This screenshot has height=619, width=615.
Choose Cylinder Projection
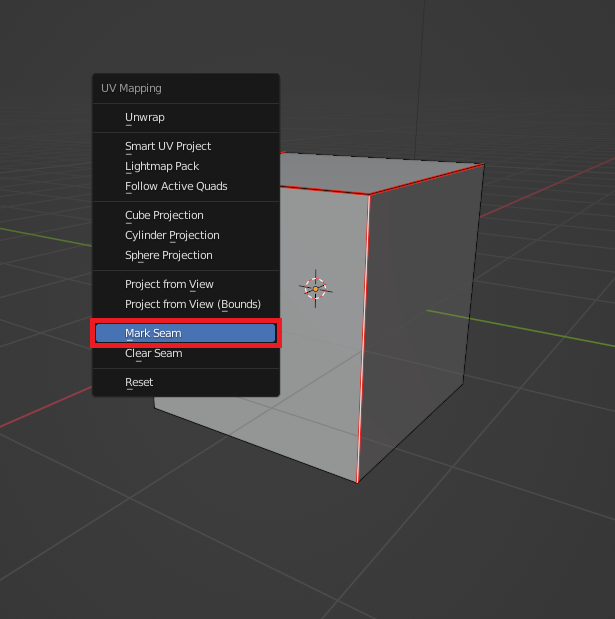point(172,235)
